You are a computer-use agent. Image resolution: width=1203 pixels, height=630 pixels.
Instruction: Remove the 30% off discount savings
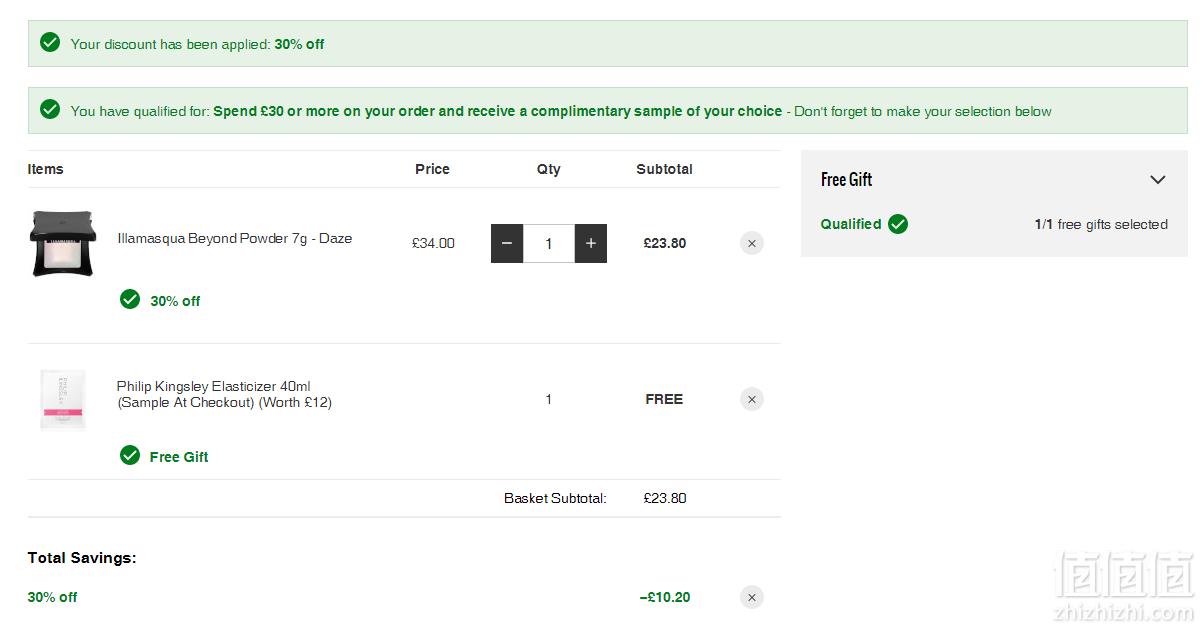pyautogui.click(x=752, y=597)
